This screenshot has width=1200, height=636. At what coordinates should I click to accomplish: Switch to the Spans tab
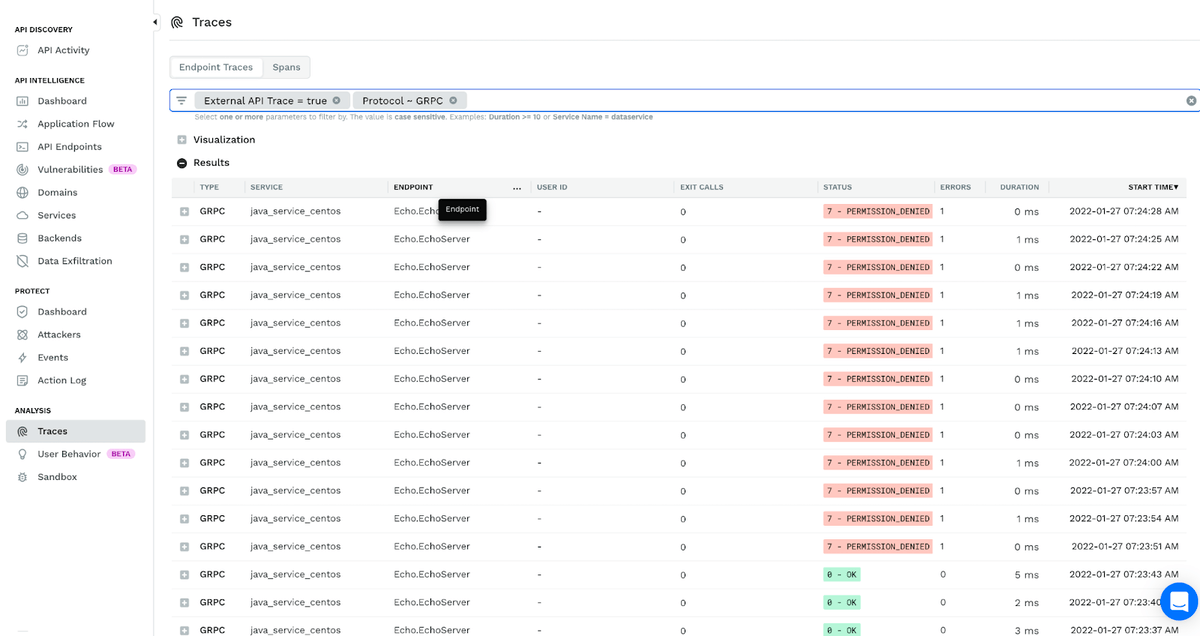click(287, 67)
